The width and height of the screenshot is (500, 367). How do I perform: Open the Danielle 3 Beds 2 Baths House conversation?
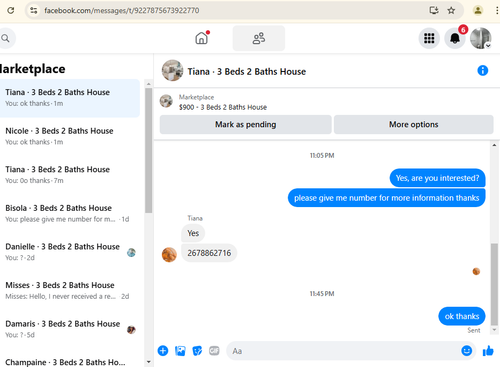point(70,252)
